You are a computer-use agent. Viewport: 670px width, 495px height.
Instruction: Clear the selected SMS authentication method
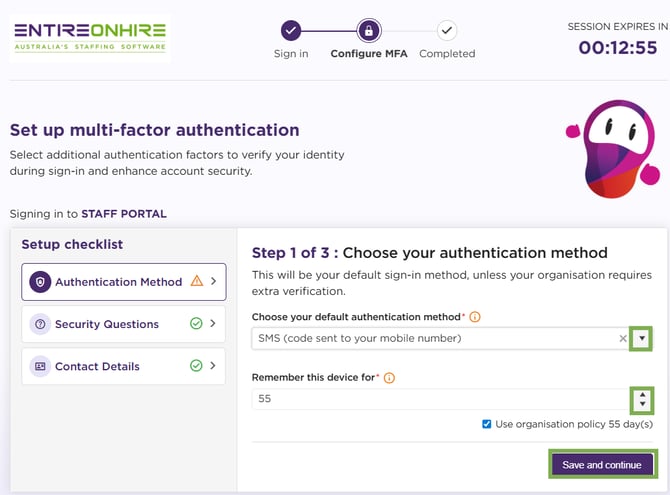(x=622, y=339)
